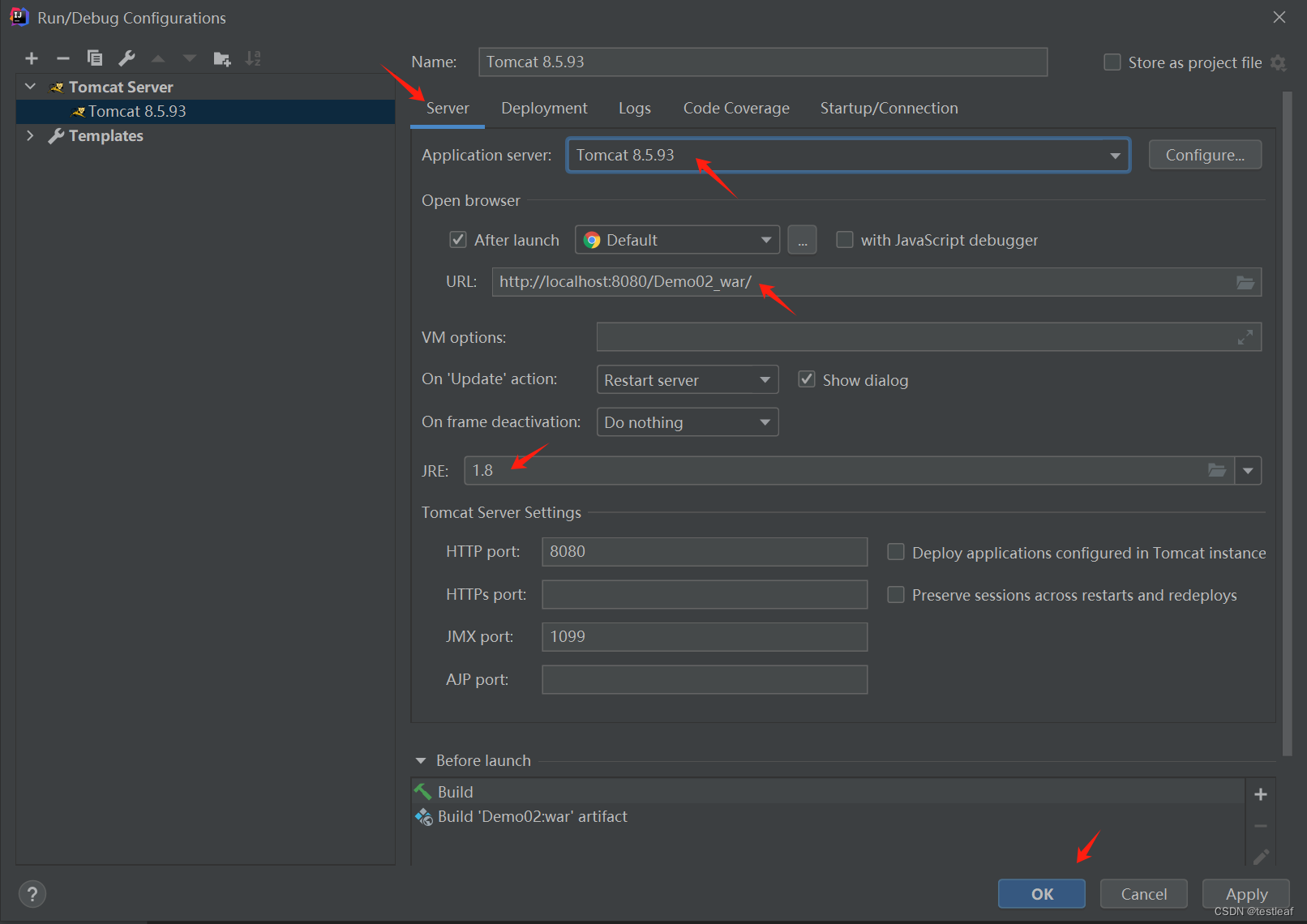Confirm with the OK button
The height and width of the screenshot is (924, 1307).
pyautogui.click(x=1042, y=894)
